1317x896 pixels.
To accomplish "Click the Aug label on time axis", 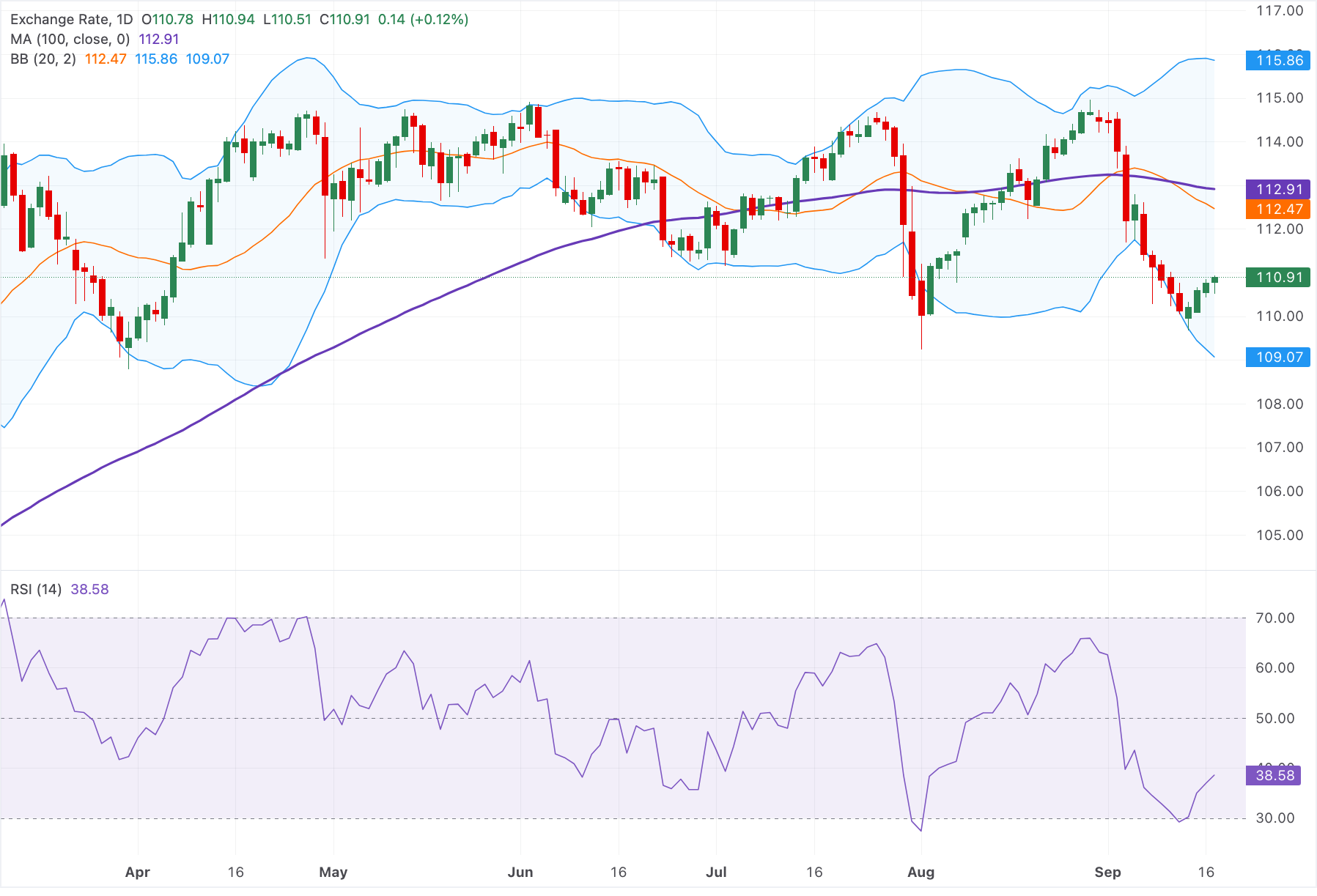I will click(x=921, y=873).
